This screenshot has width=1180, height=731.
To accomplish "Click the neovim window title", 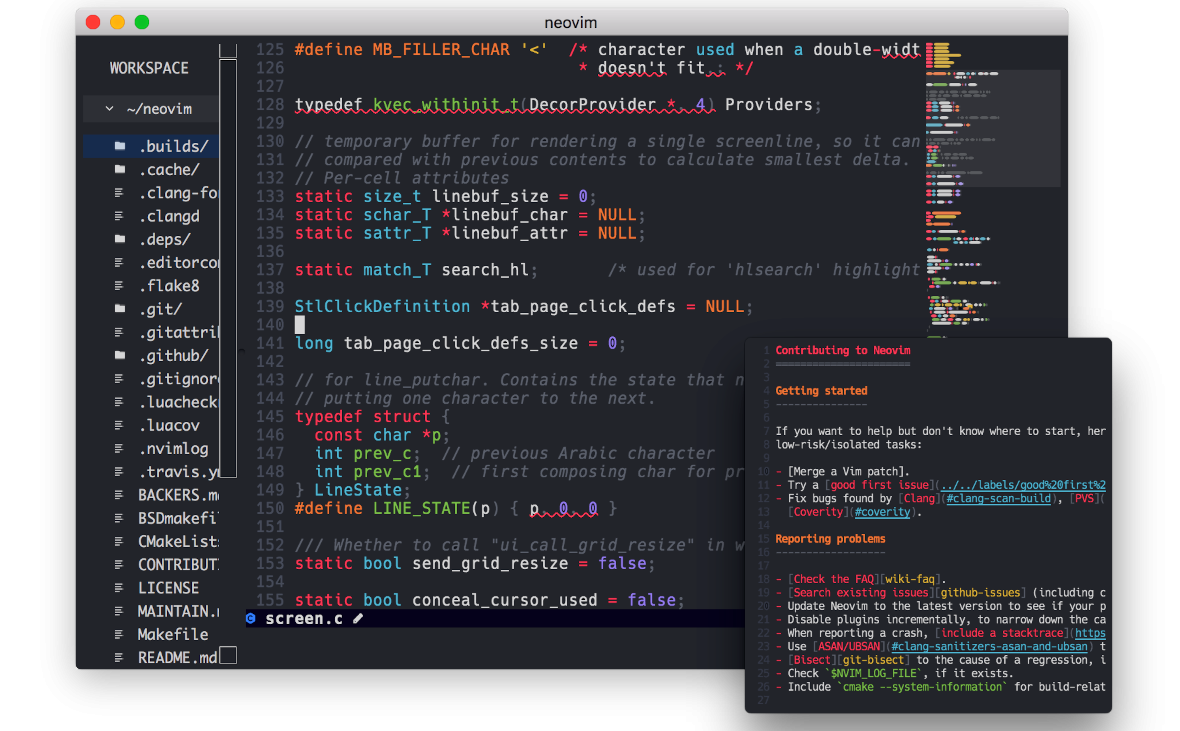I will 570,23.
